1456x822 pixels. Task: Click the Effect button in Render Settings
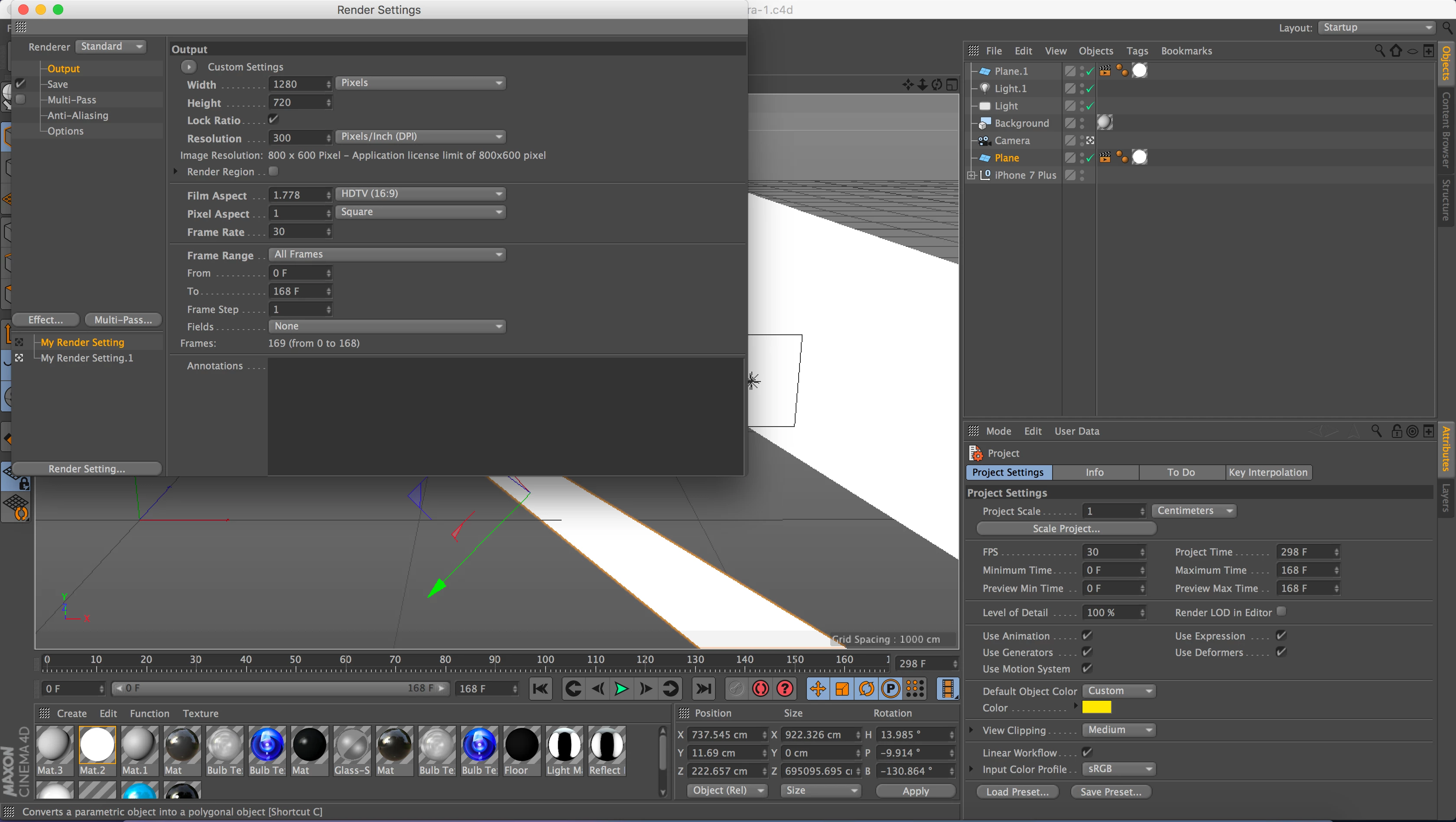[46, 320]
